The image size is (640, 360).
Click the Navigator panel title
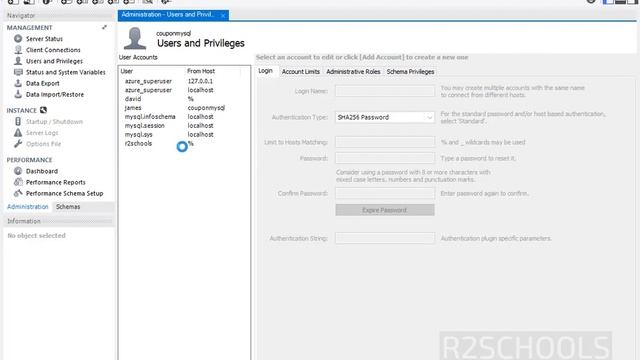click(21, 16)
